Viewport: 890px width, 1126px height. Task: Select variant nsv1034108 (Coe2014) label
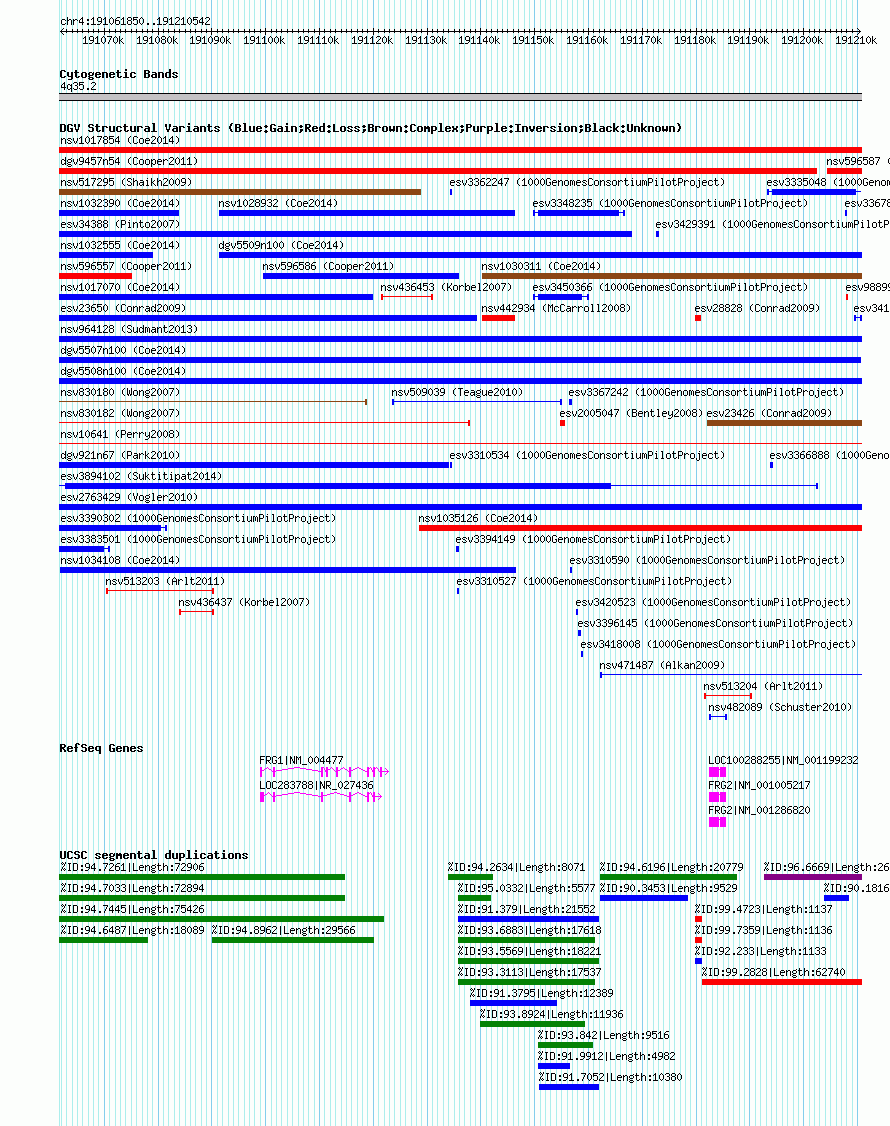[x=120, y=560]
